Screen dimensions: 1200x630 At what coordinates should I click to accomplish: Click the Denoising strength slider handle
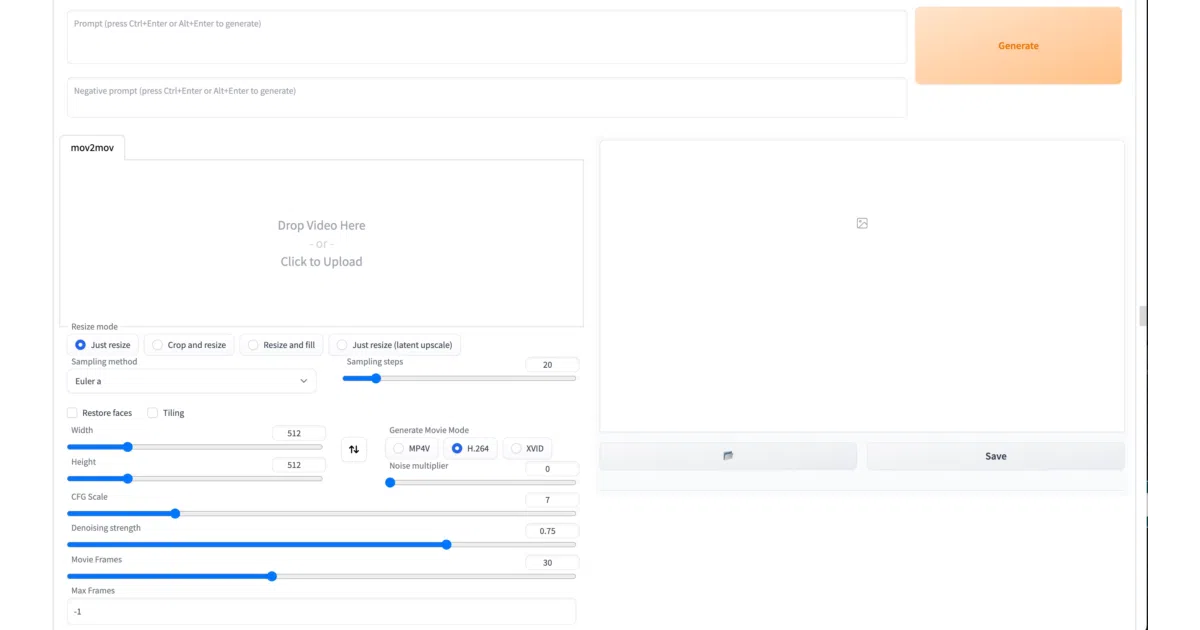447,545
